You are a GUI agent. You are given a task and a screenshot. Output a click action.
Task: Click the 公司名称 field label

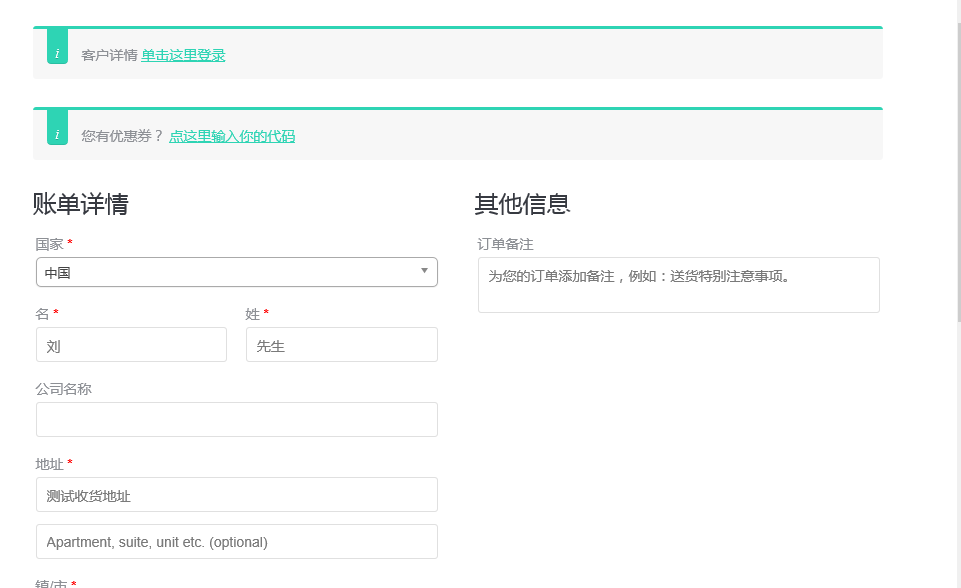(64, 389)
